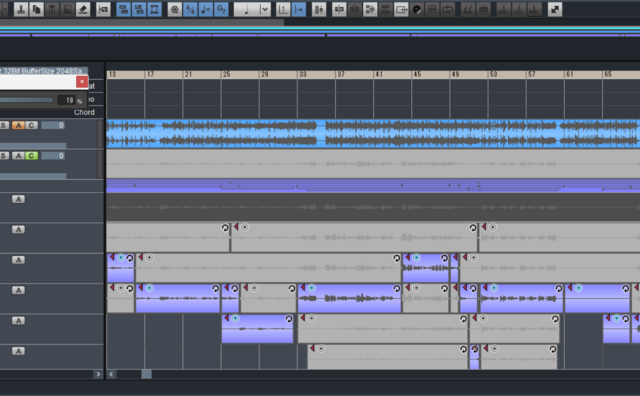The height and width of the screenshot is (396, 640).
Task: Click the loop repeat icon in toolbar
Action: tap(448, 9)
